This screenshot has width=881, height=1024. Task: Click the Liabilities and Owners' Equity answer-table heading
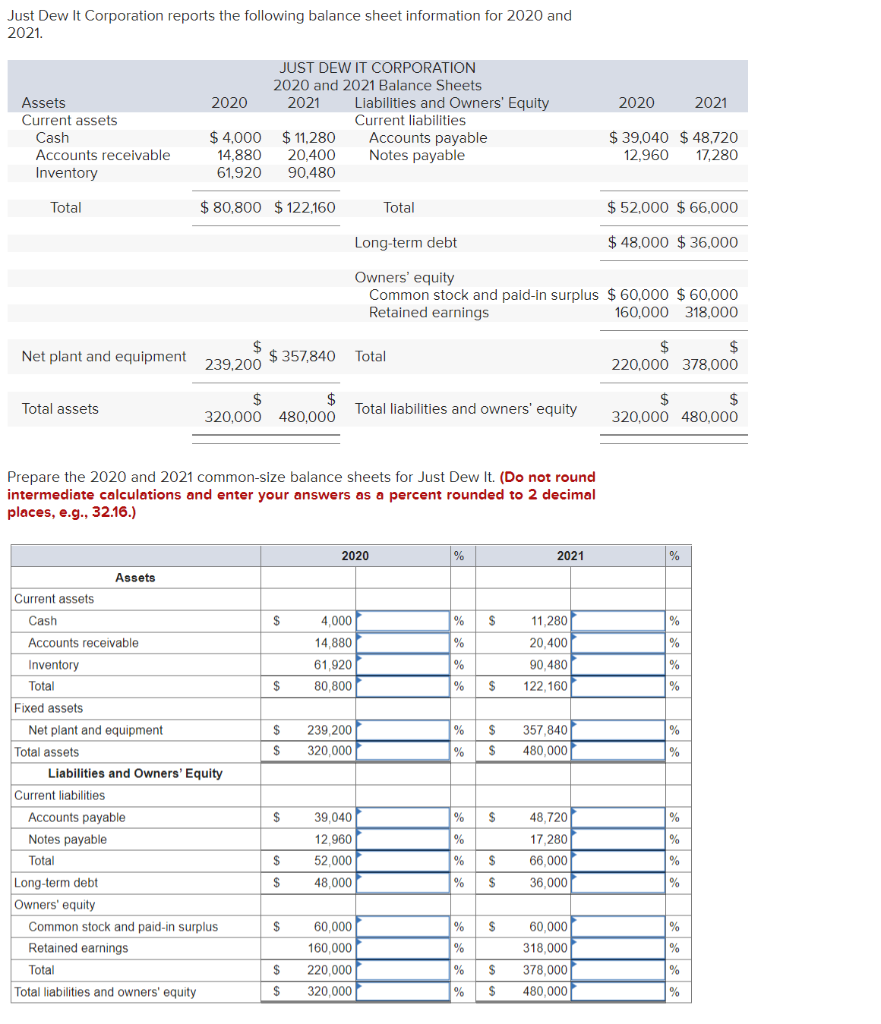pyautogui.click(x=135, y=773)
